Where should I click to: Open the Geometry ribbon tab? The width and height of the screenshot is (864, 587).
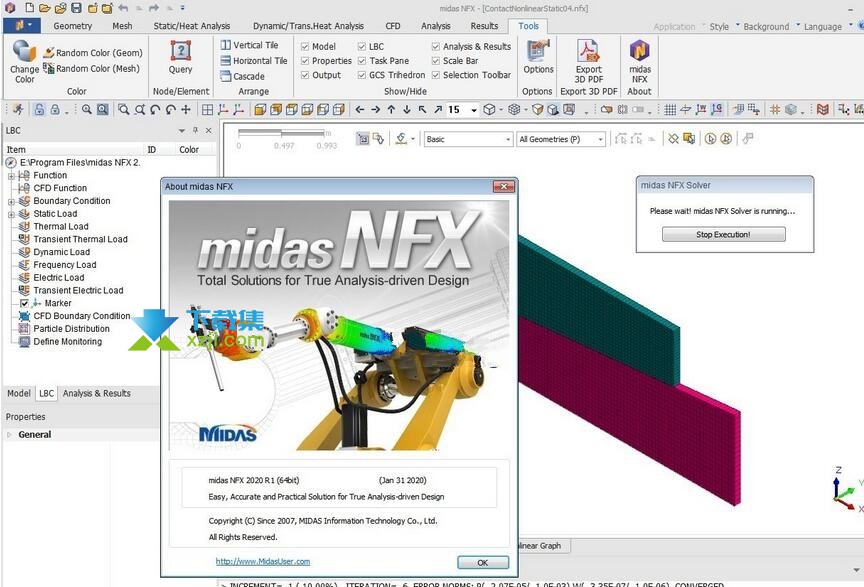pyautogui.click(x=73, y=26)
